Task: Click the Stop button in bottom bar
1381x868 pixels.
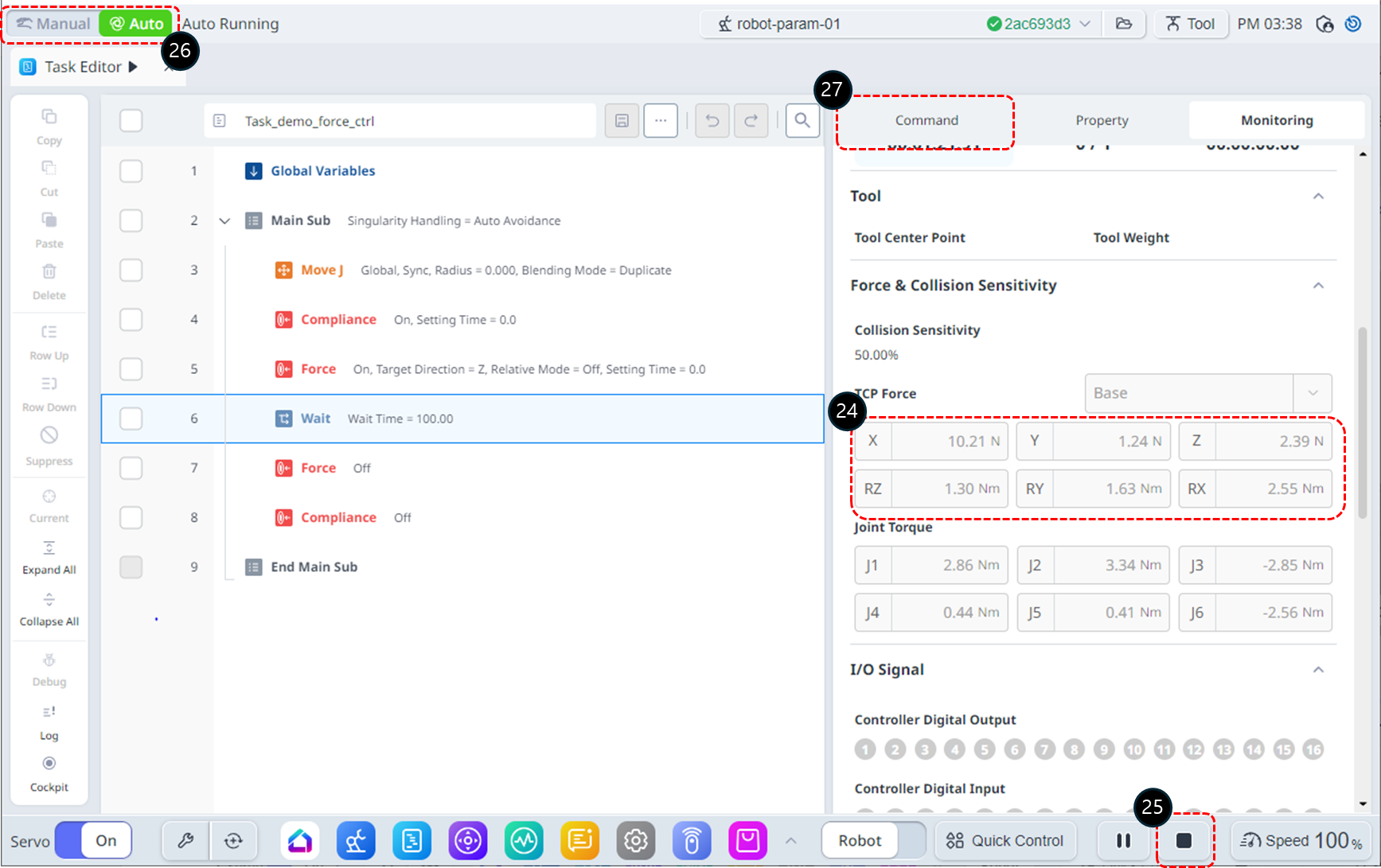Action: coord(1184,841)
